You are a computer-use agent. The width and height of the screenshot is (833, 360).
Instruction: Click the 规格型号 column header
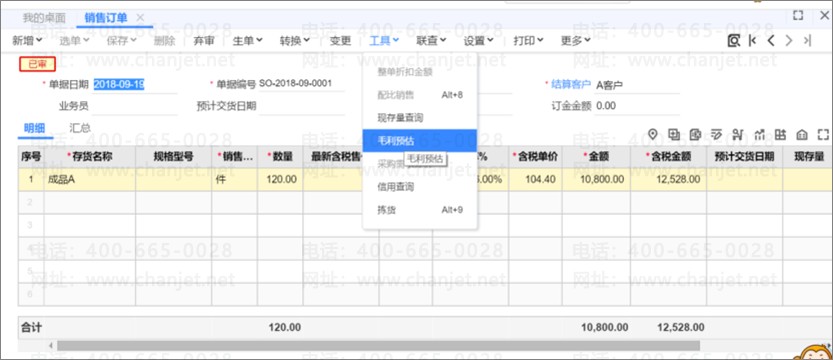point(173,157)
